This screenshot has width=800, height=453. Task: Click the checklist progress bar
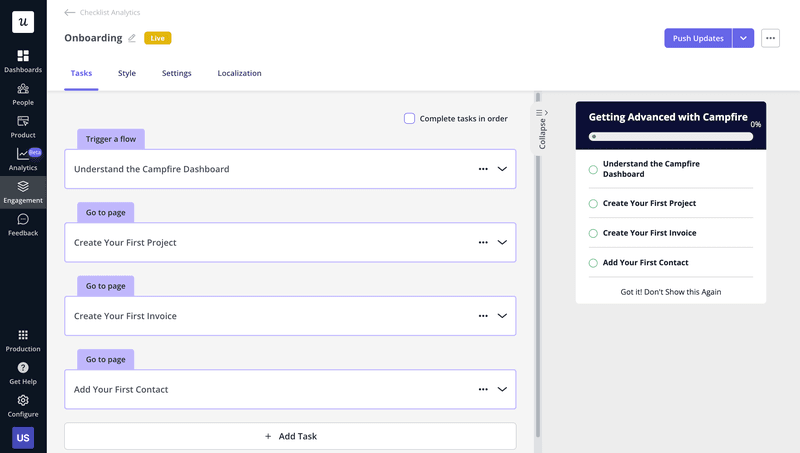pos(670,136)
